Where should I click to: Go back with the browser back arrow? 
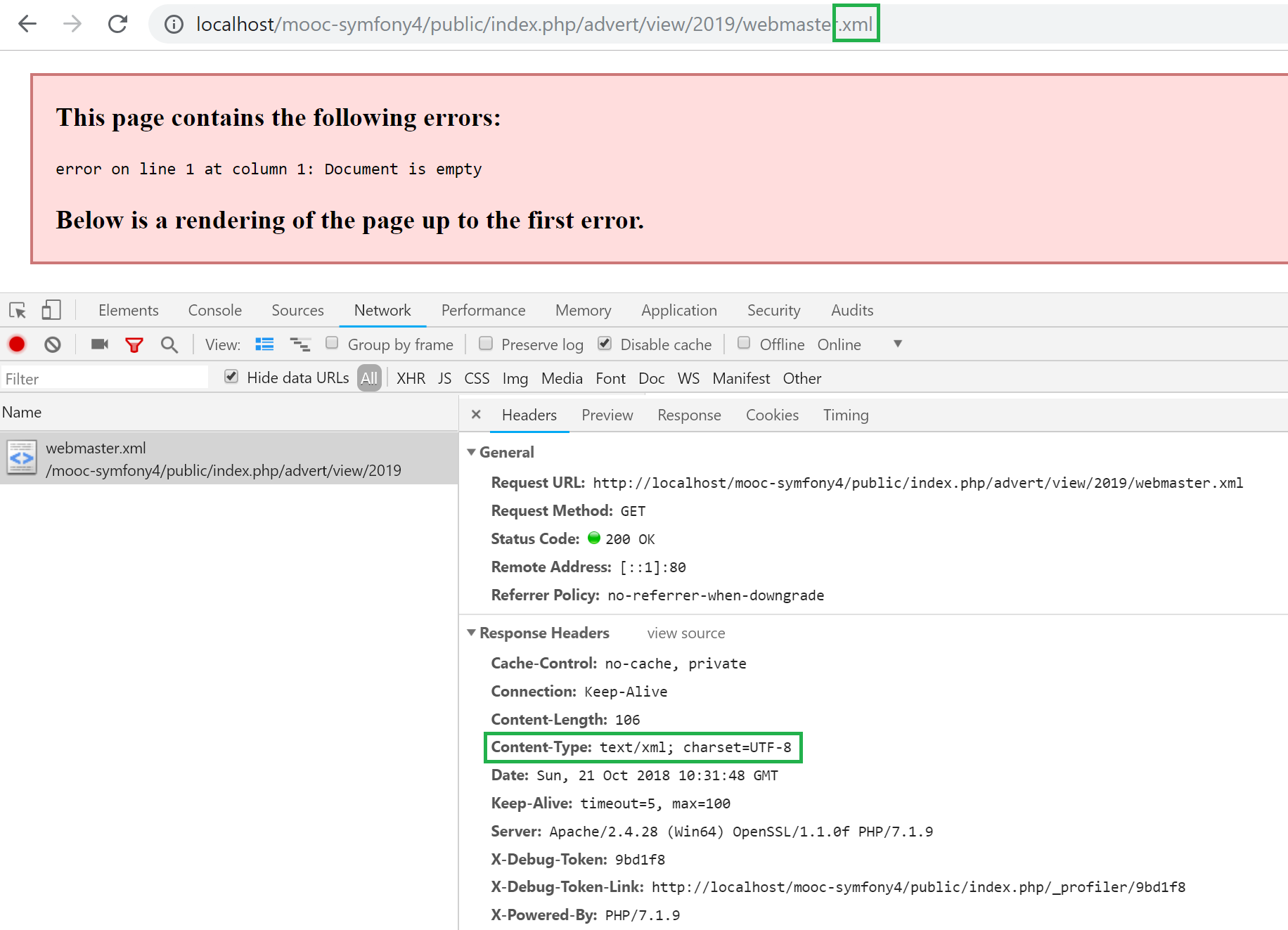(x=27, y=24)
